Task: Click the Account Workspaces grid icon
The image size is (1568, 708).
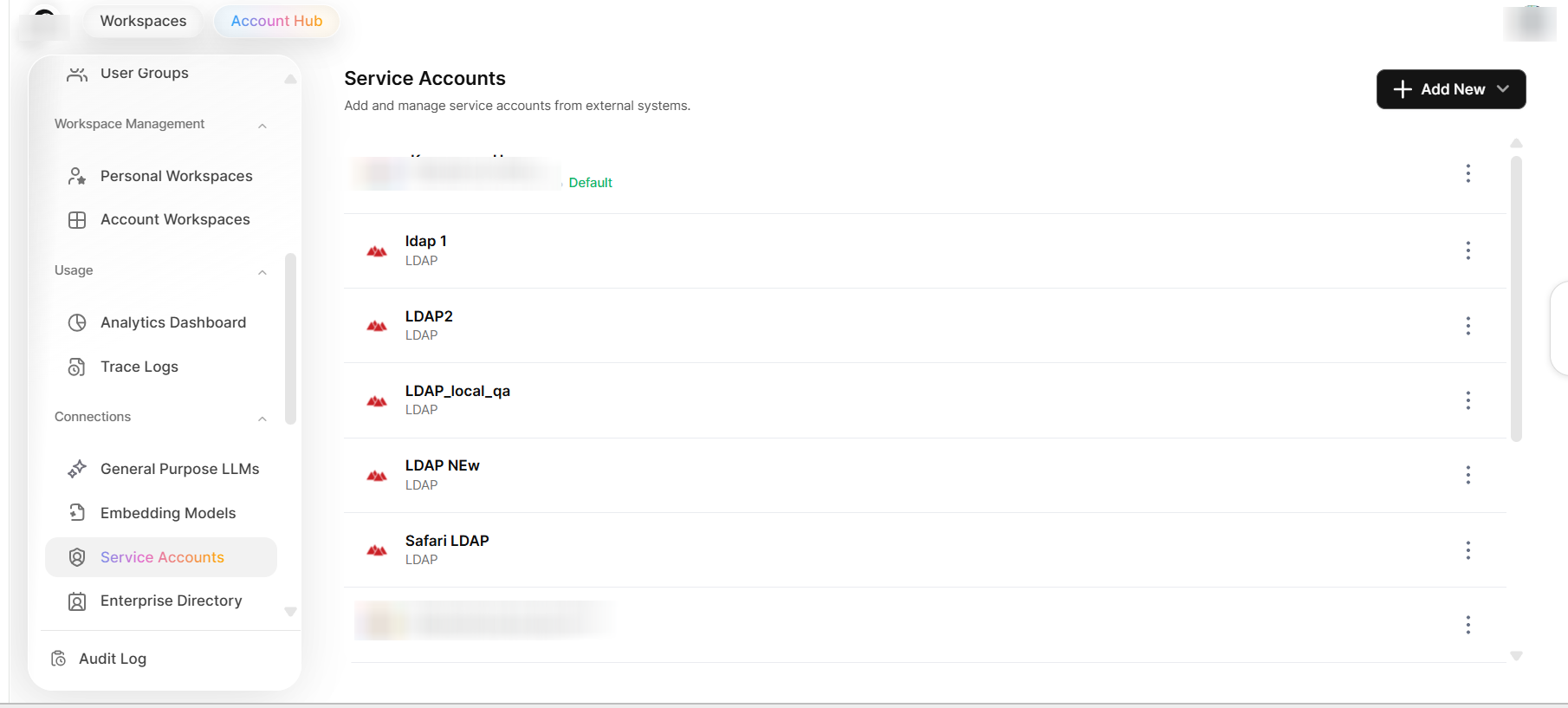Action: 77,219
